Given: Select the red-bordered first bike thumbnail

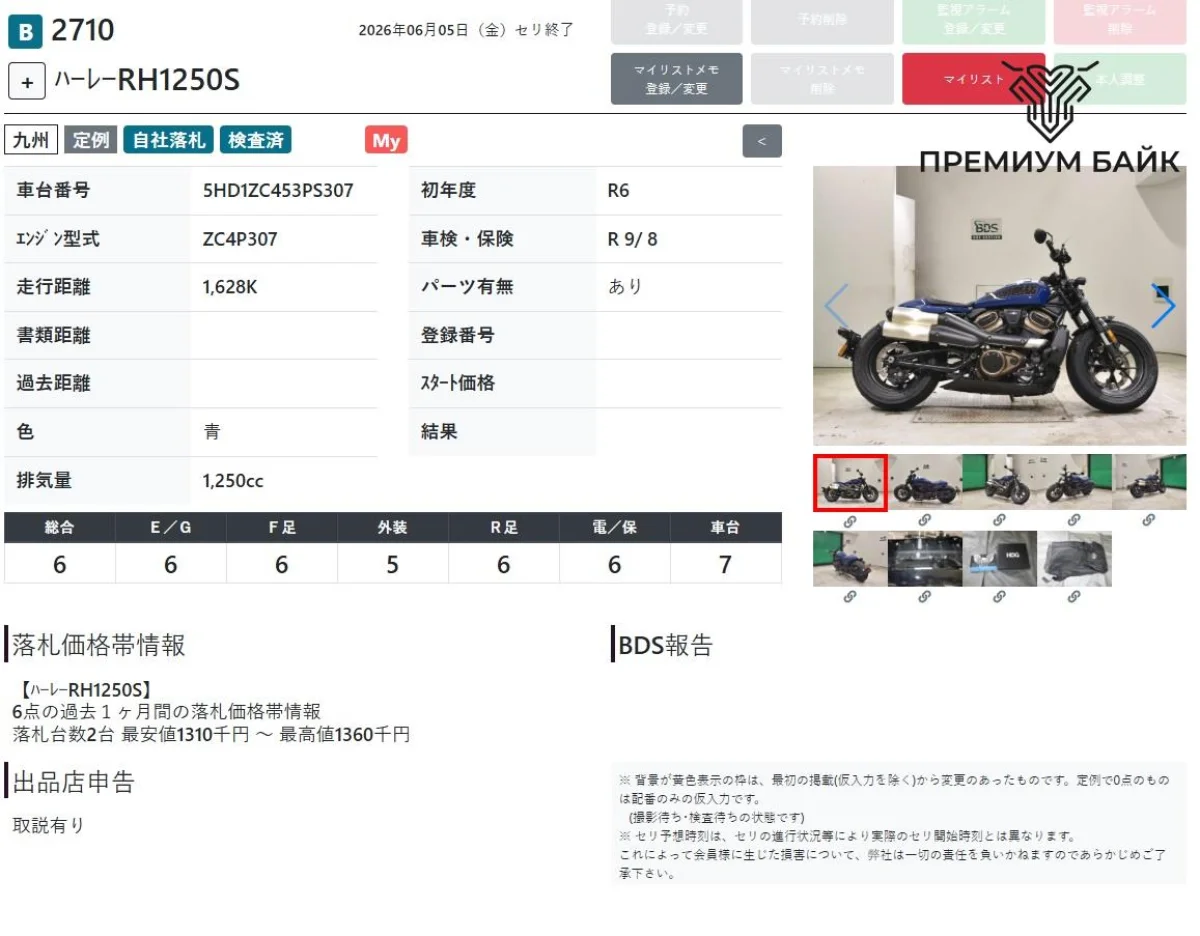Looking at the screenshot, I should point(850,483).
